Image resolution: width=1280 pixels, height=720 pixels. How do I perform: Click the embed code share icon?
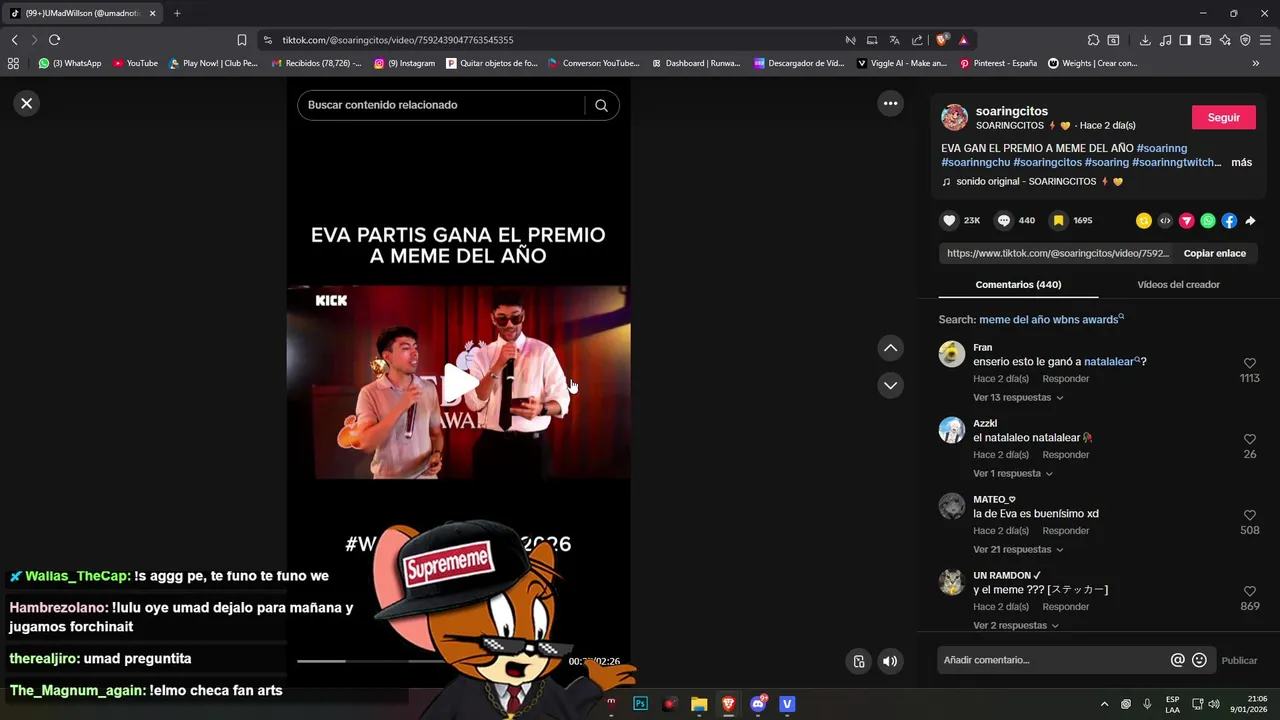coord(1165,221)
